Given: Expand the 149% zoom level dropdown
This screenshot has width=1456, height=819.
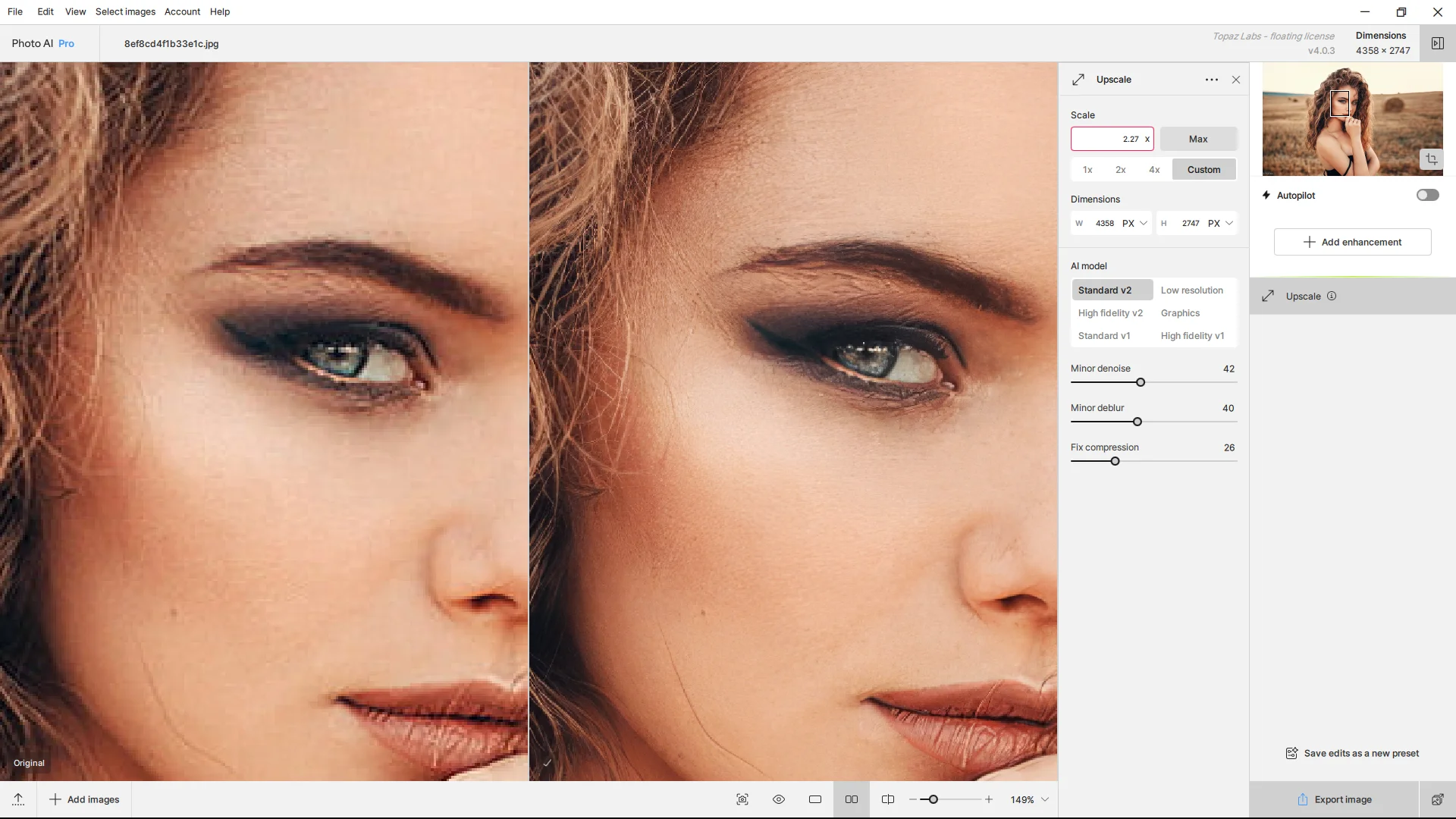Looking at the screenshot, I should [x=1045, y=799].
